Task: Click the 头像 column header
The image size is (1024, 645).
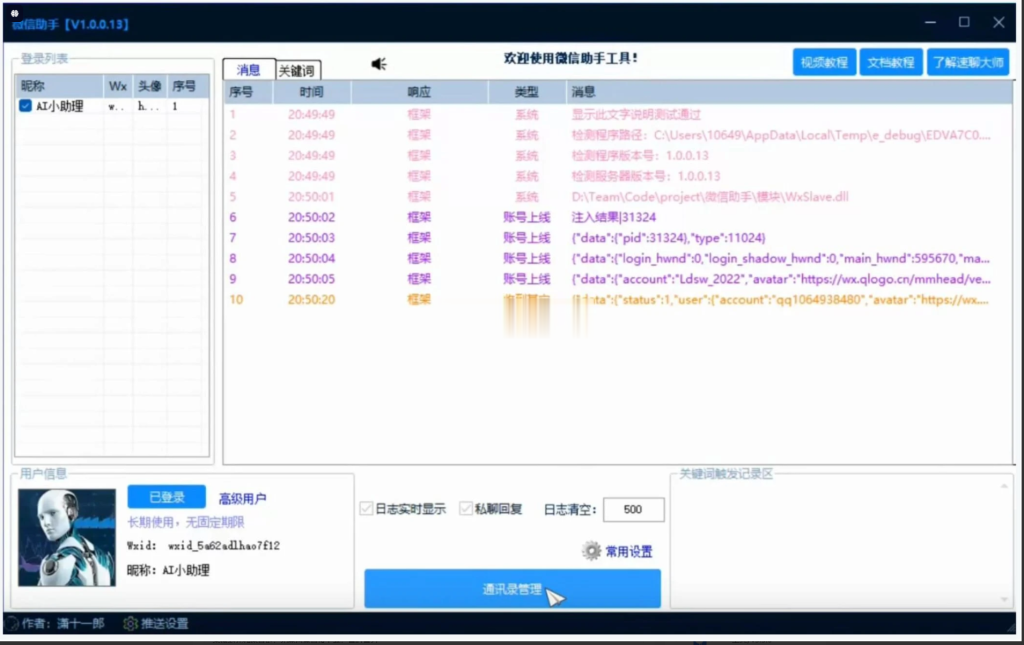Action: (150, 86)
